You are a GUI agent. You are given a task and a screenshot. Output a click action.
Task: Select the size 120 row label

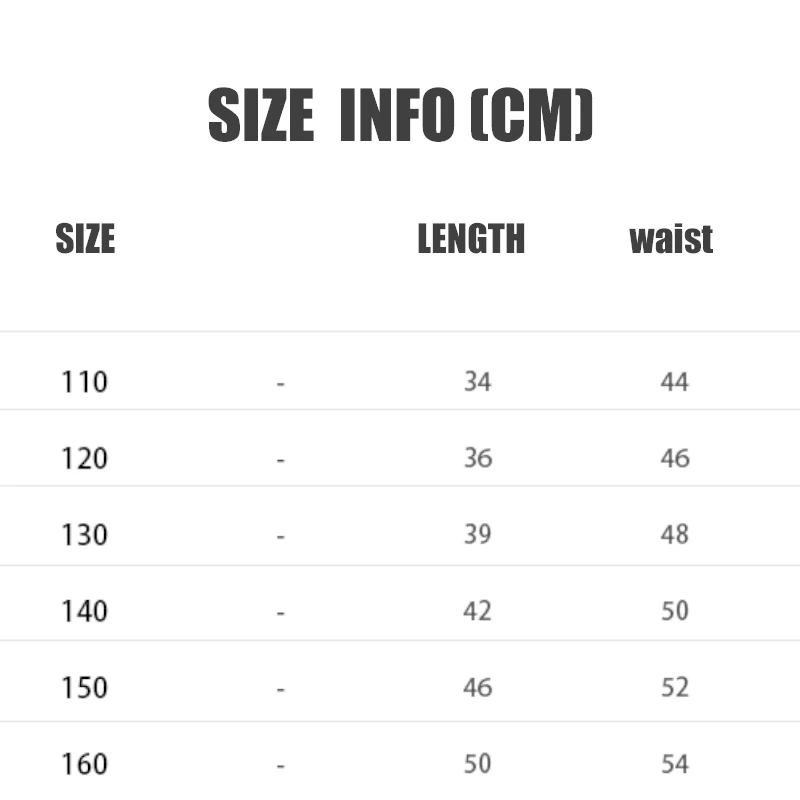84,459
